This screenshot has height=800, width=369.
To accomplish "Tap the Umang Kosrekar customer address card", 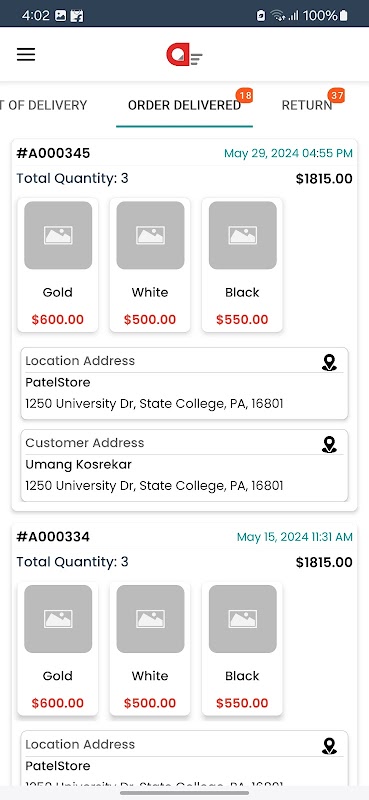I will [184, 465].
